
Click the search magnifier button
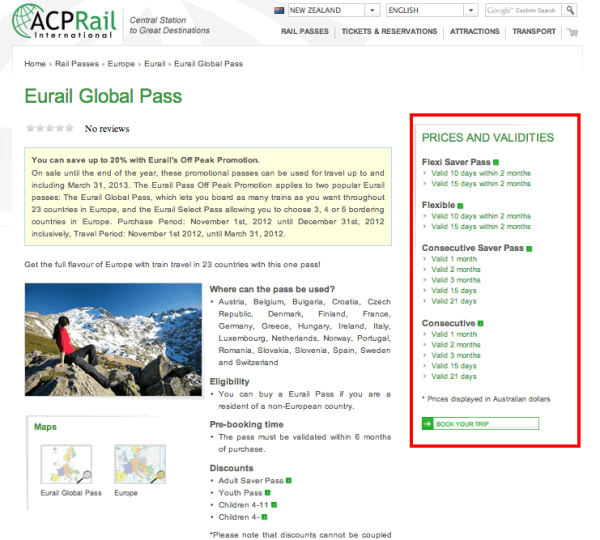click(x=570, y=10)
